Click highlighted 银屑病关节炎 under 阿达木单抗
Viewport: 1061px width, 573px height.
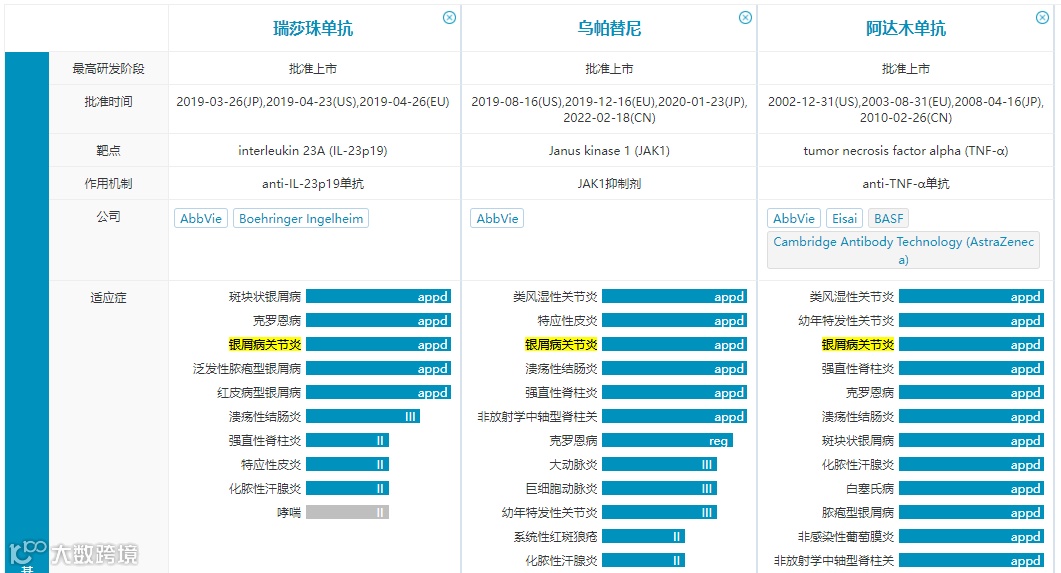pyautogui.click(x=857, y=345)
